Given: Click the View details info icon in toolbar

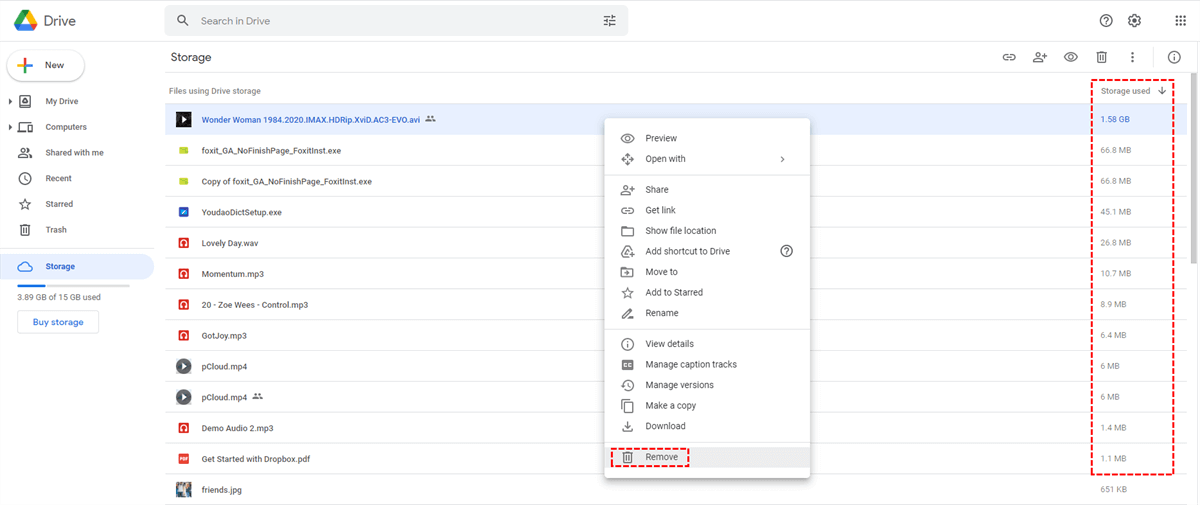Looking at the screenshot, I should [1174, 58].
